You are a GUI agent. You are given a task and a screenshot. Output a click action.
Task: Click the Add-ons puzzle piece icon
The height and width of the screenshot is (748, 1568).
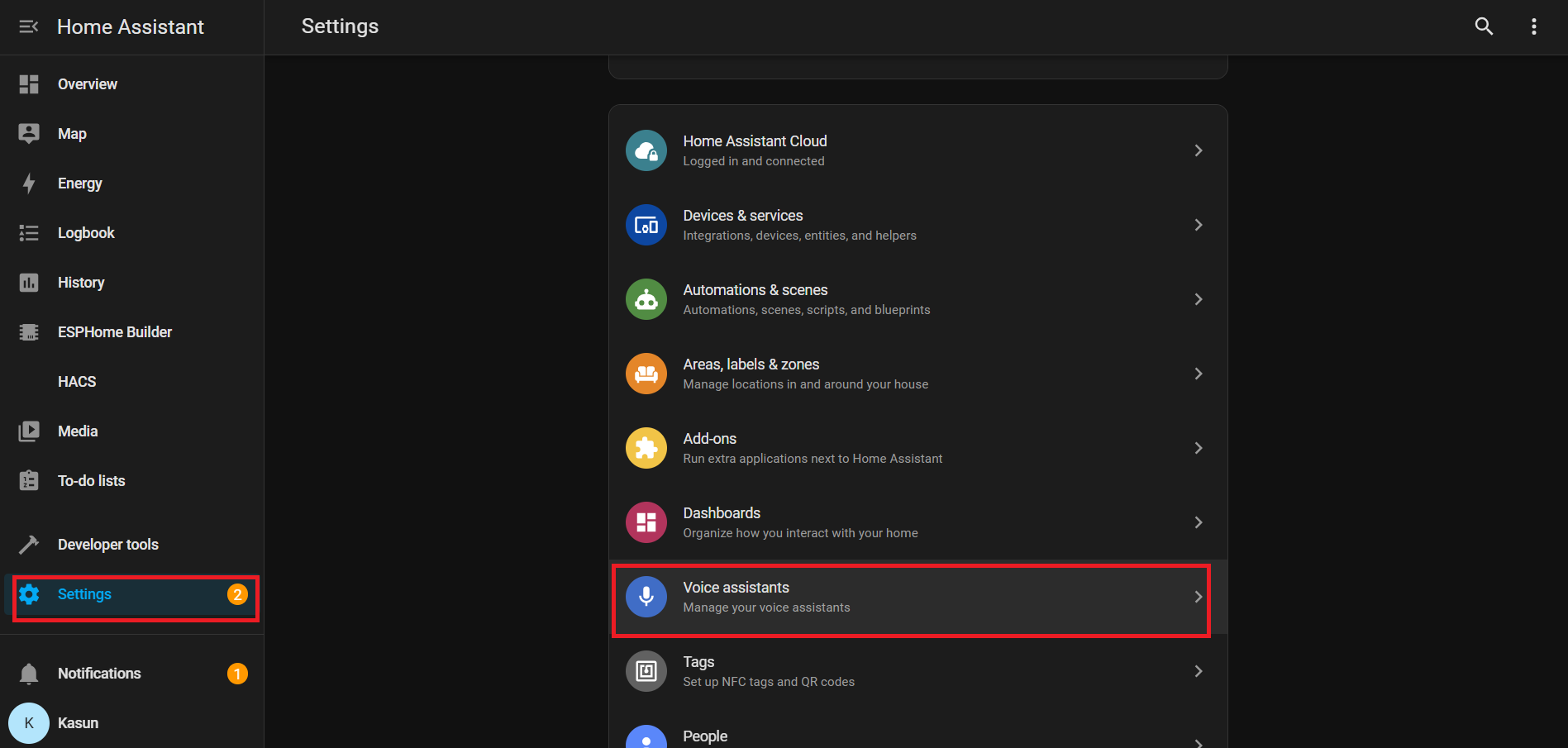point(646,448)
